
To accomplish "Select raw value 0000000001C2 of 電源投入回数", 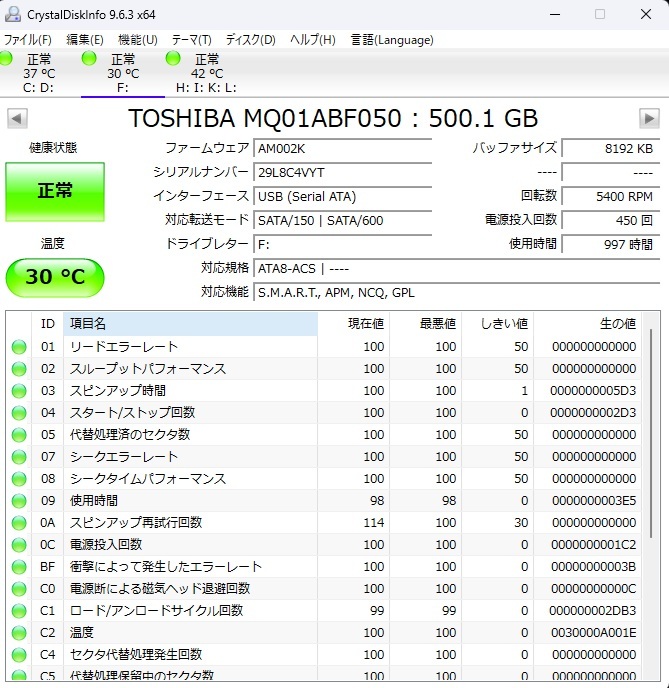I will click(x=594, y=545).
